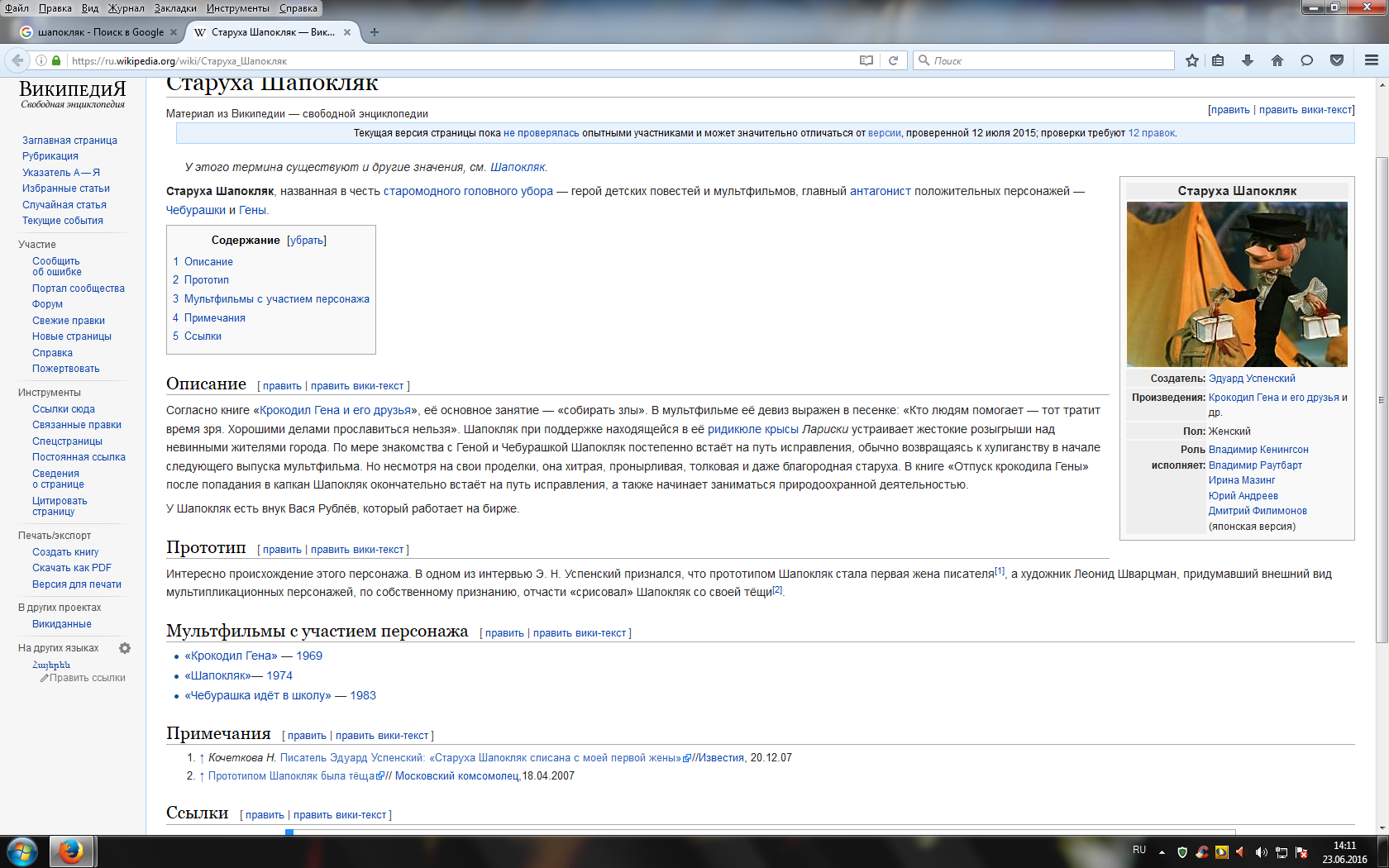The width and height of the screenshot is (1389, 868).
Task: Toggle reader view icon in address bar
Action: tap(866, 60)
